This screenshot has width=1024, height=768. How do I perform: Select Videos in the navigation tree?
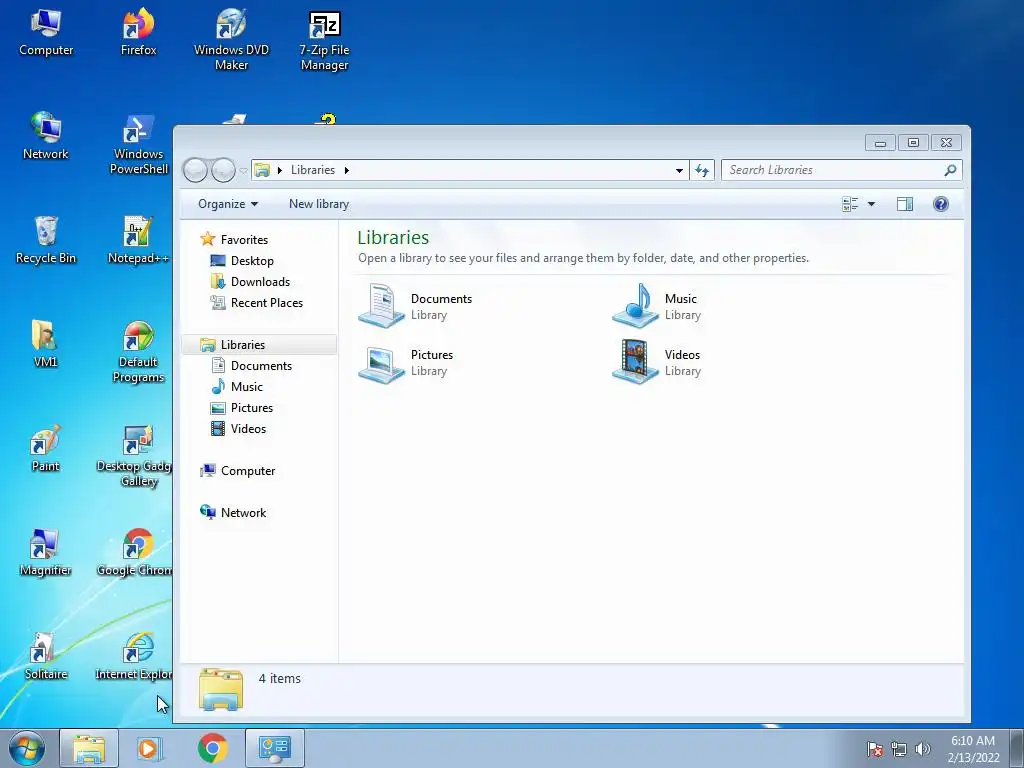248,428
